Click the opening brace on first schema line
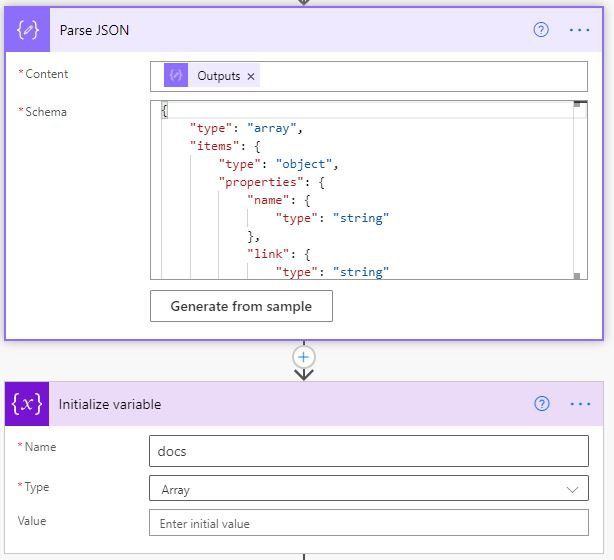The height and width of the screenshot is (560, 614). pyautogui.click(x=165, y=110)
